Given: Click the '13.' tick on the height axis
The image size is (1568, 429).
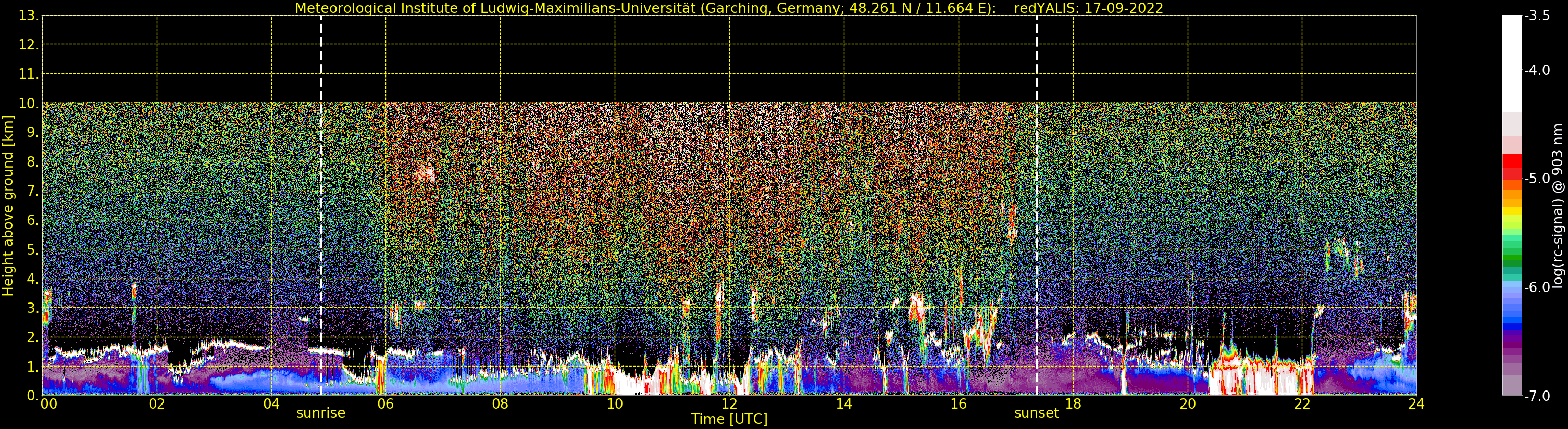Looking at the screenshot, I should click(28, 16).
